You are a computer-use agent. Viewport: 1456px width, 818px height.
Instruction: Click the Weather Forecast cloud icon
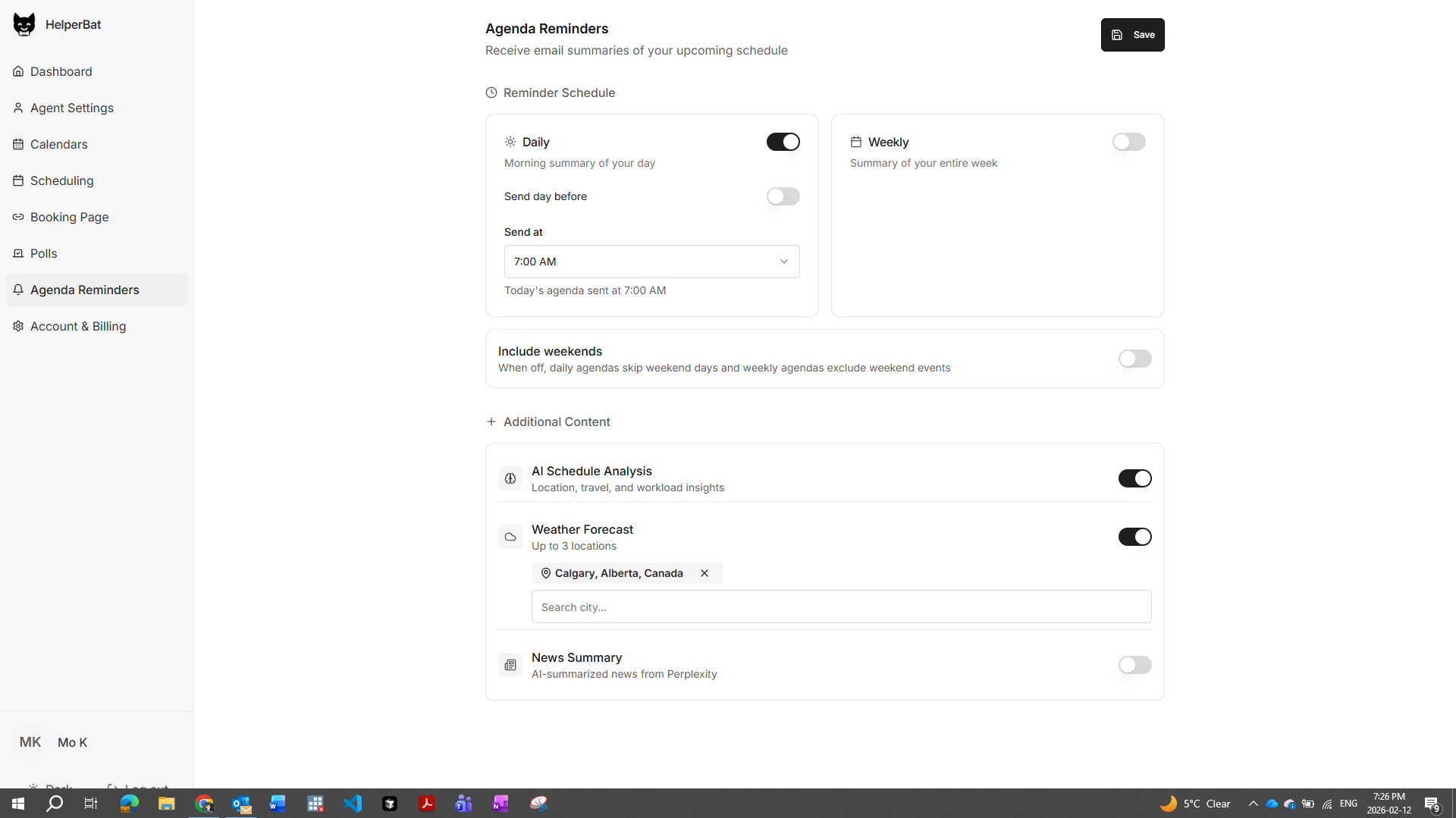(510, 537)
